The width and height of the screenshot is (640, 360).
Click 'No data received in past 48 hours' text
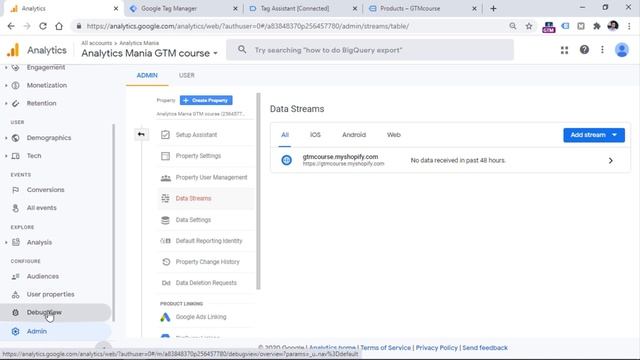(458, 160)
